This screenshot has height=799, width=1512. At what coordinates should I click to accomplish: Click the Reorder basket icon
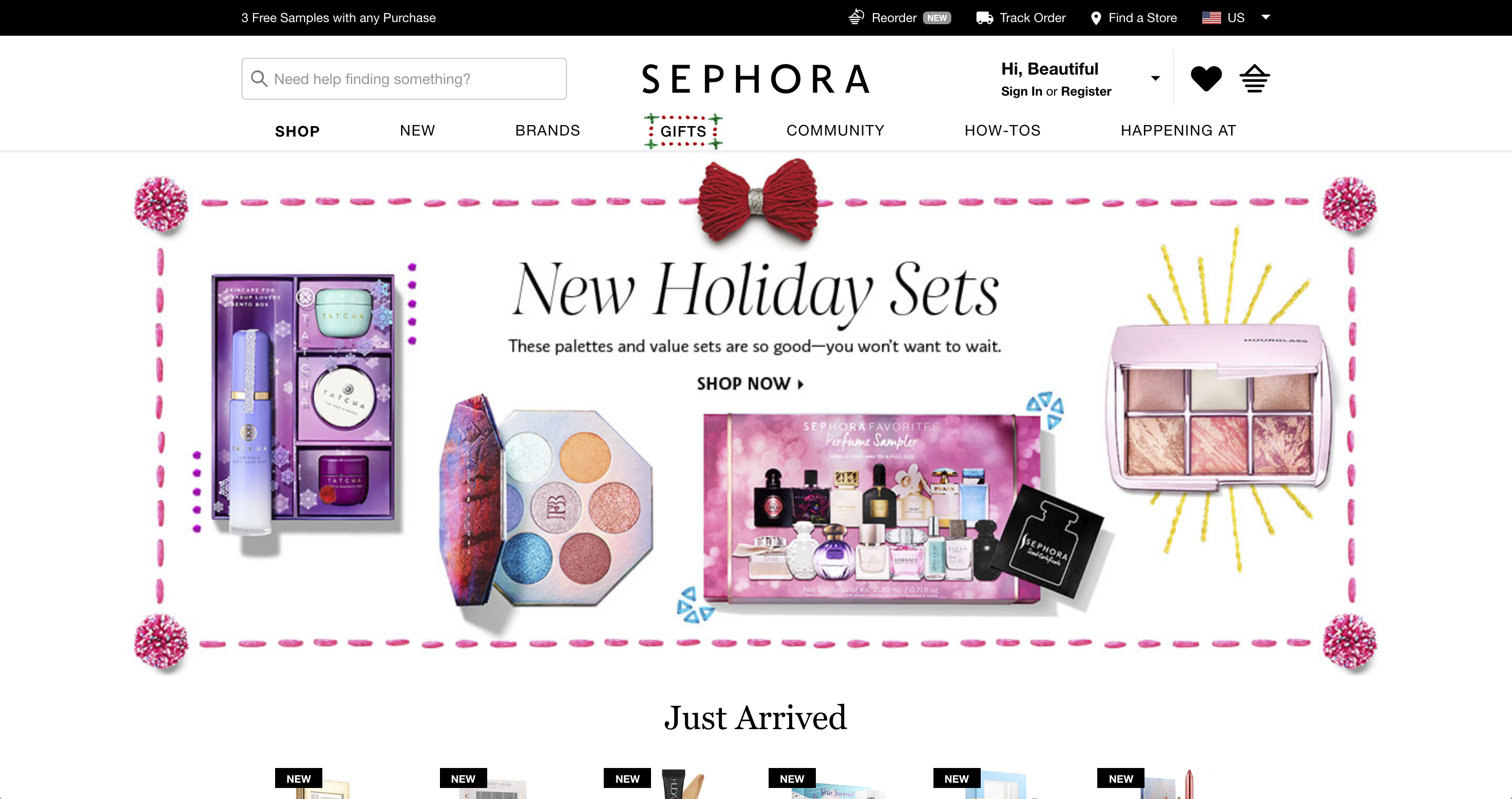tap(856, 18)
